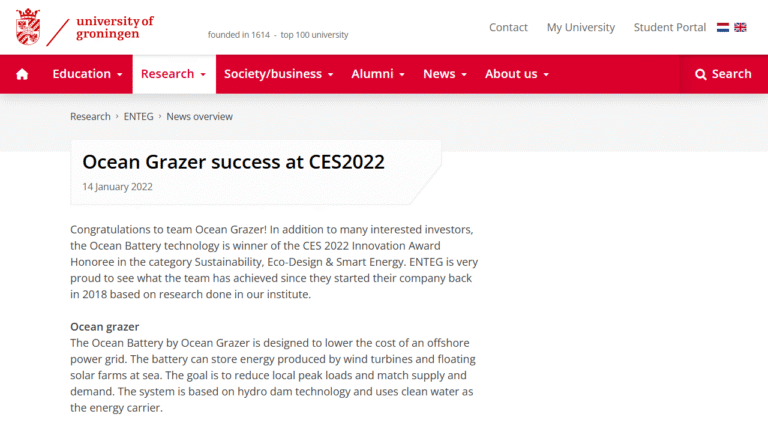
Task: Switch language with the Dutch flag icon
Action: [x=723, y=27]
